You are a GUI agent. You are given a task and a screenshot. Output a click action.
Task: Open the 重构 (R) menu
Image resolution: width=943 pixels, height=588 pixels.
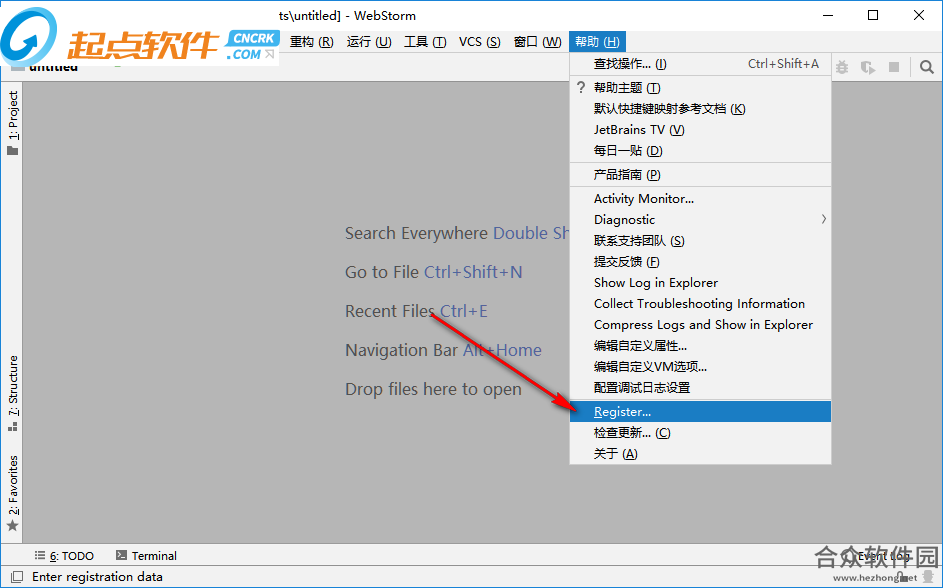311,41
